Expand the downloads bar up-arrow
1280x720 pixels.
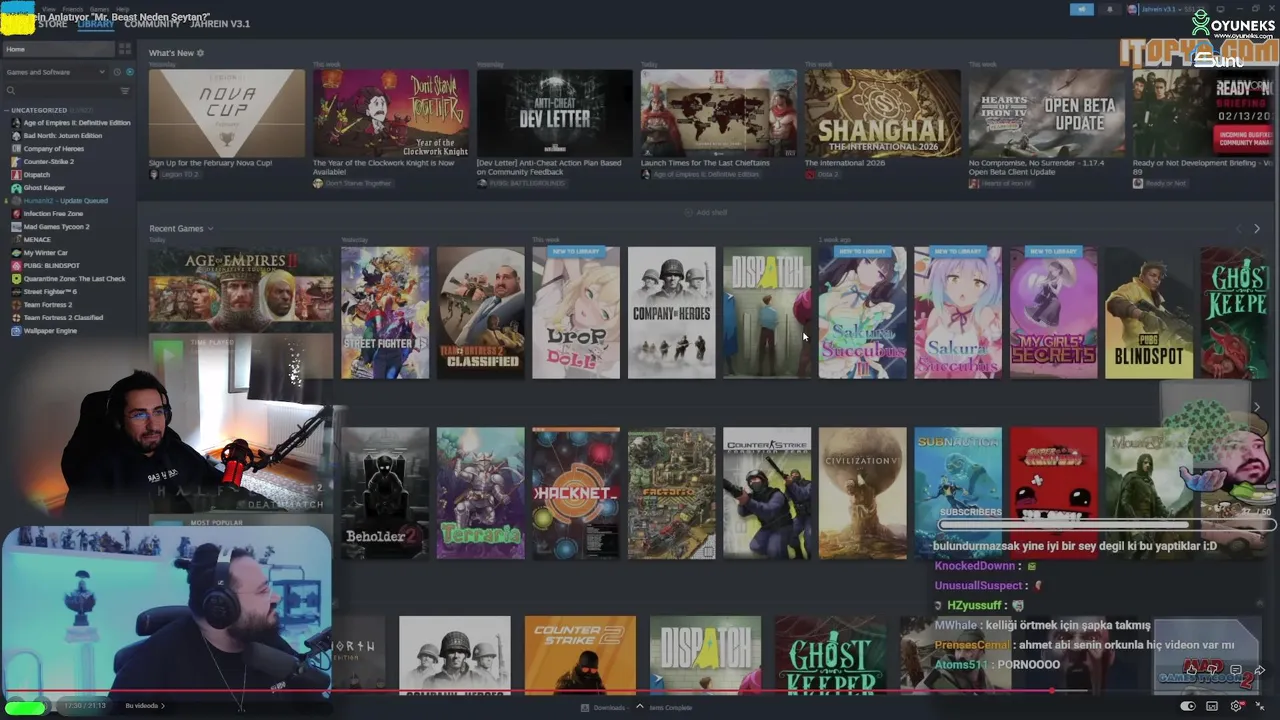point(640,707)
